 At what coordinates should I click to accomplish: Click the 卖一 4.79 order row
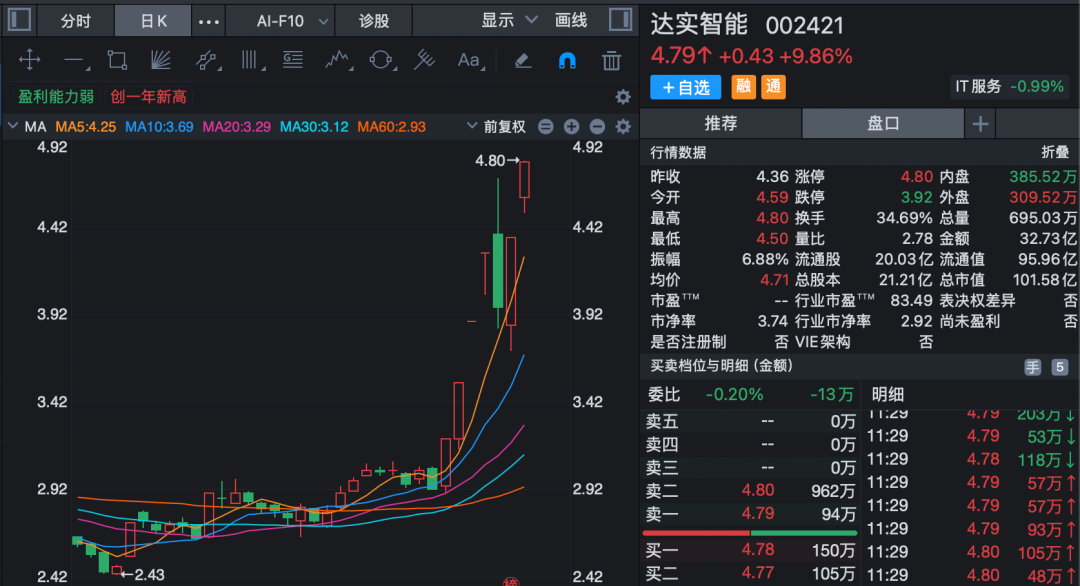[750, 514]
